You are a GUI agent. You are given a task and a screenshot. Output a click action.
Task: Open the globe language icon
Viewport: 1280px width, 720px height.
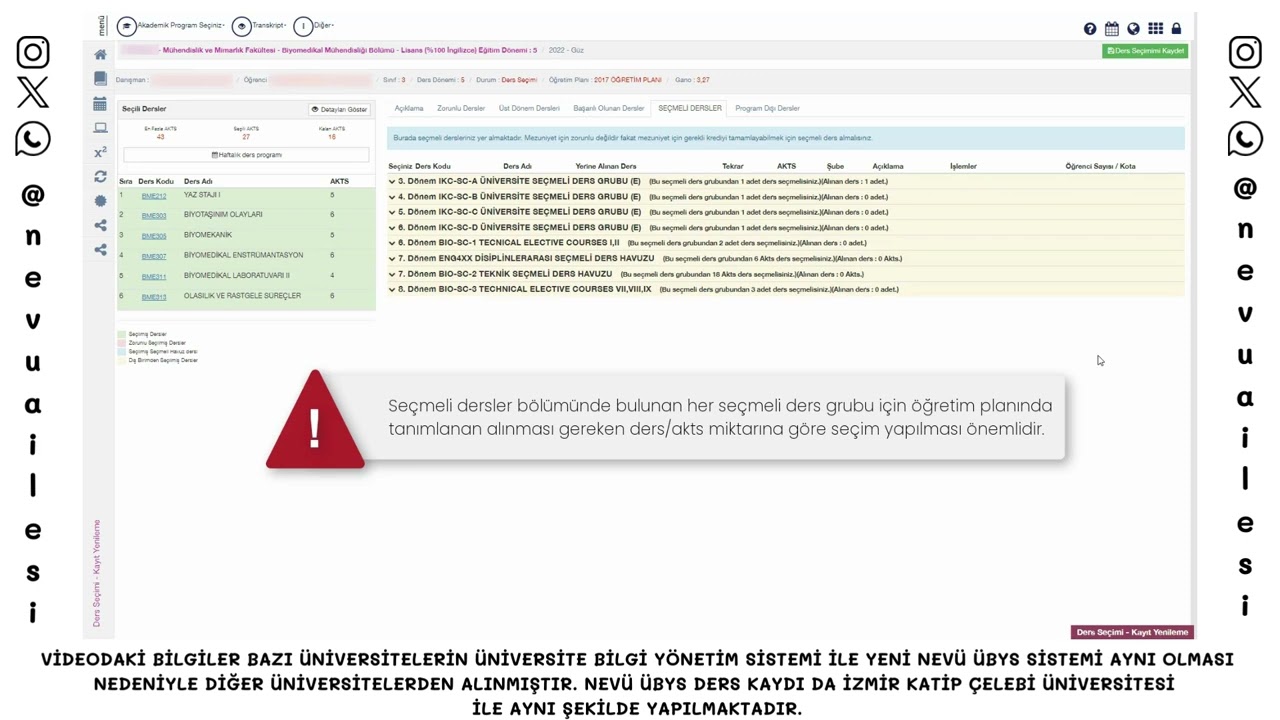click(x=1133, y=29)
